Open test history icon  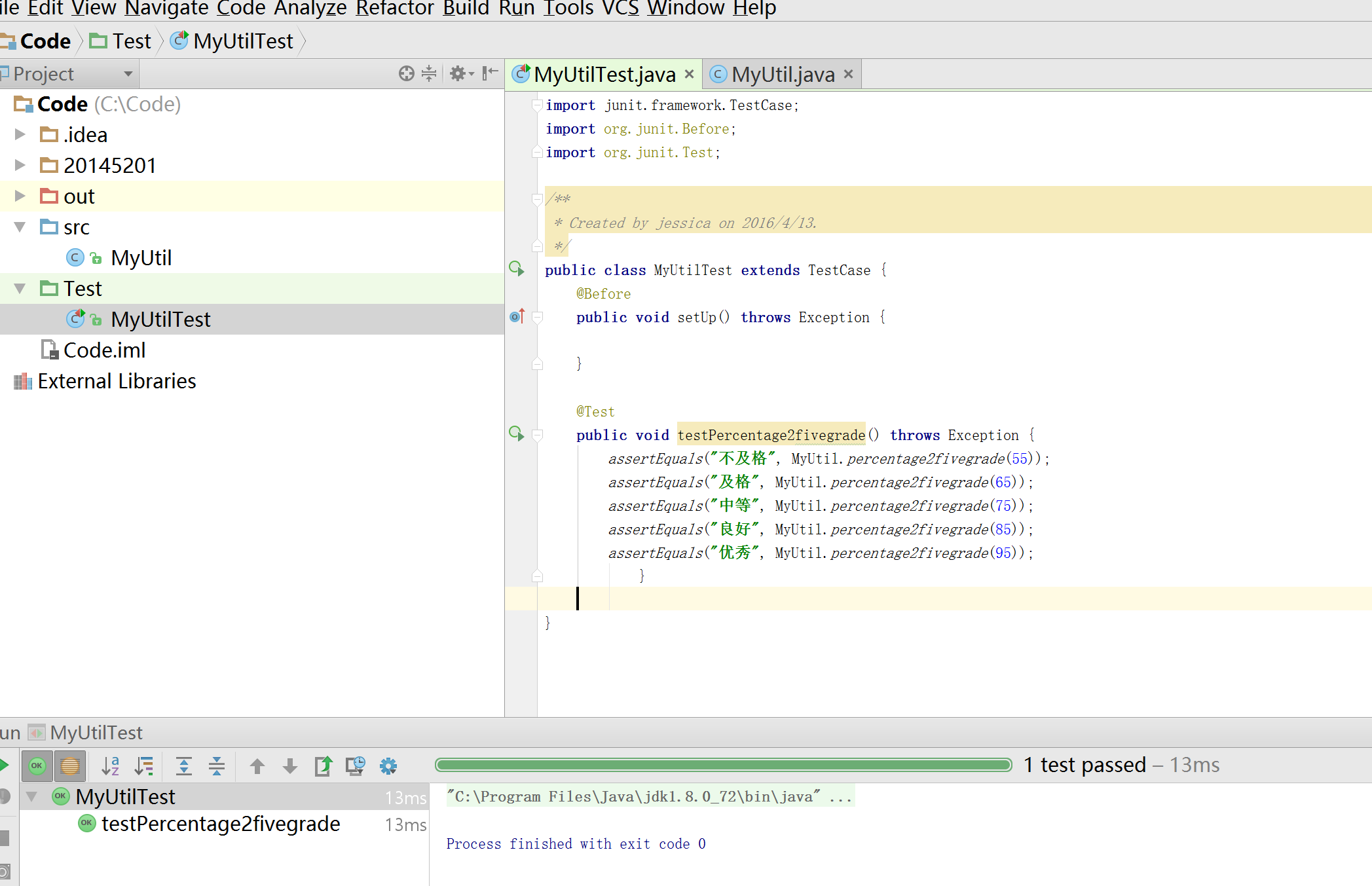pos(356,766)
